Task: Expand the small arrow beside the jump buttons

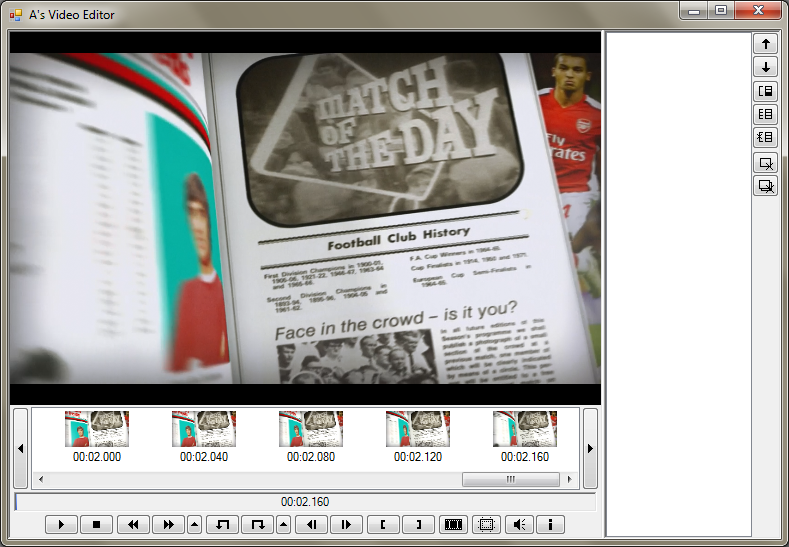Action: (x=284, y=524)
